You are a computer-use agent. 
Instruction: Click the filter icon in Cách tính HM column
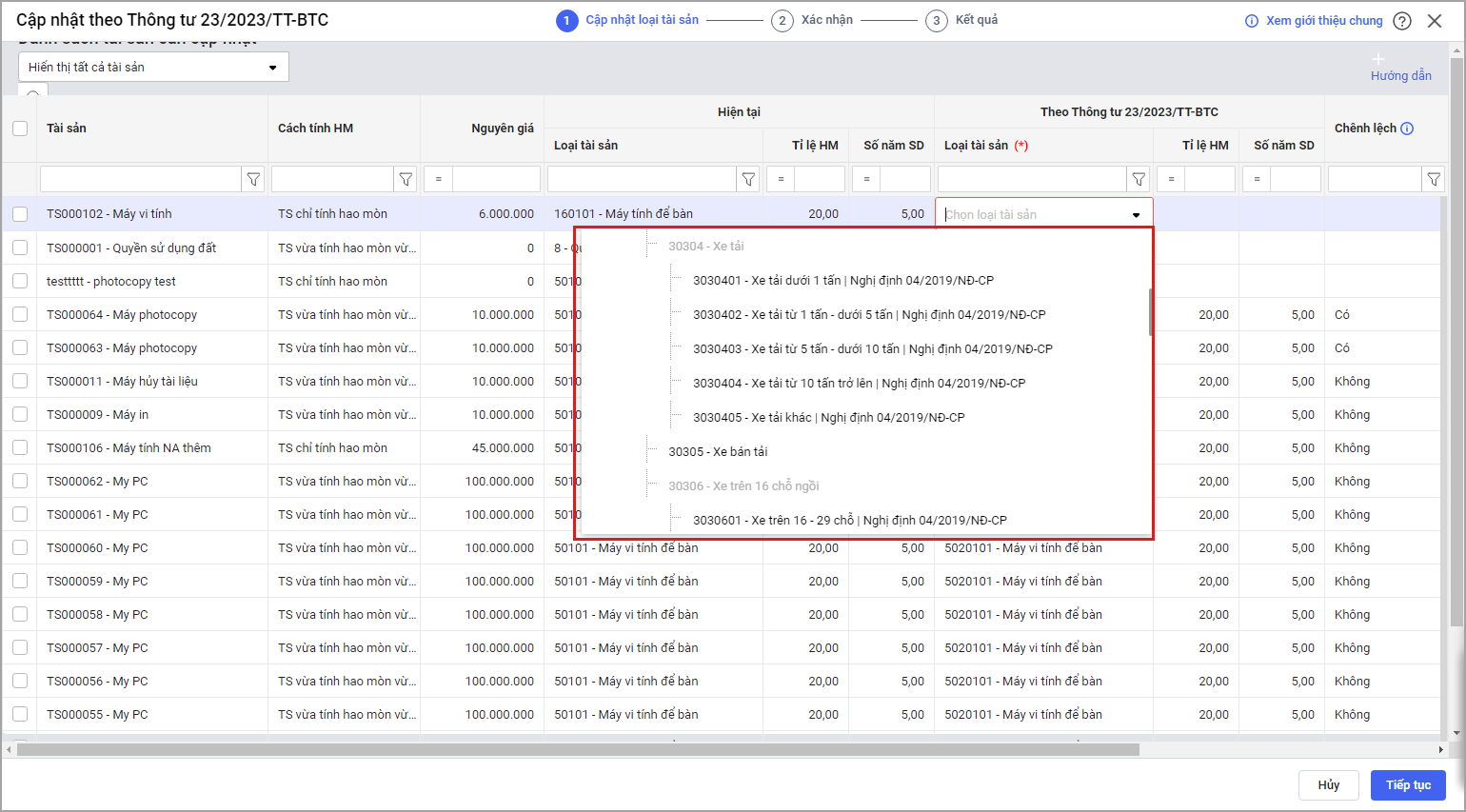coord(406,179)
